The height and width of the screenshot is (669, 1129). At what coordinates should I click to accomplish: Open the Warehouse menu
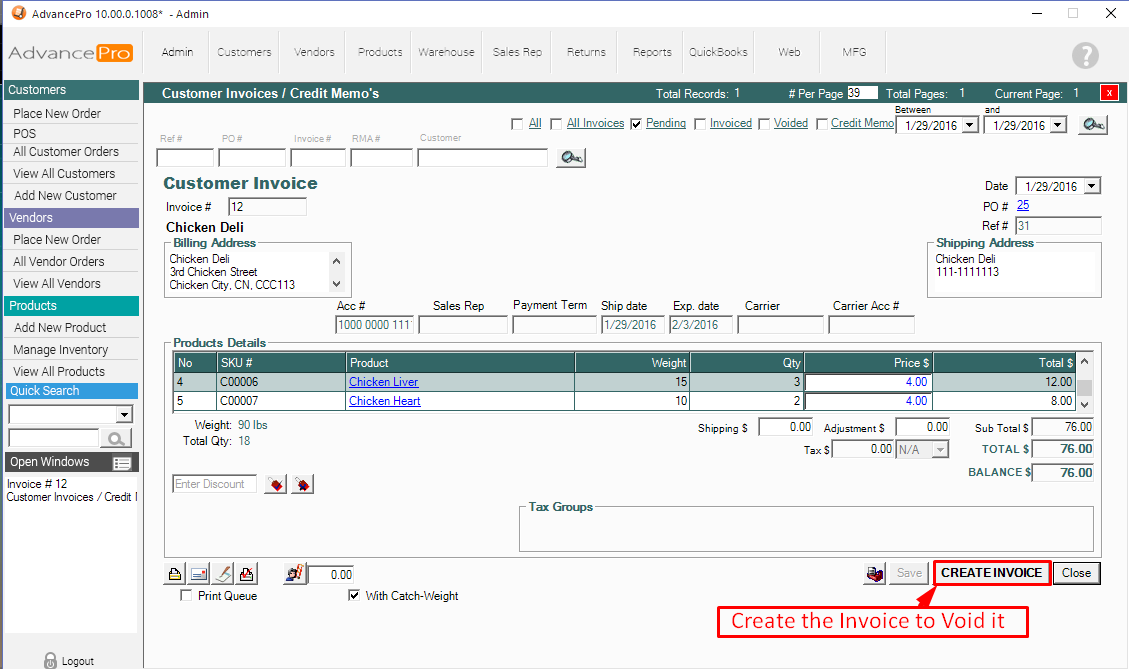(446, 52)
